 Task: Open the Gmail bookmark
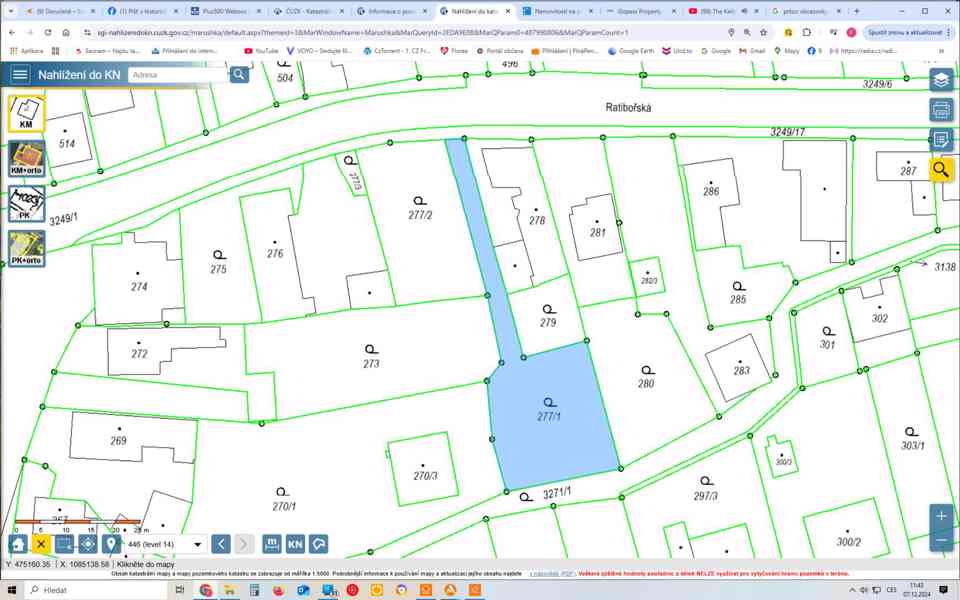click(752, 51)
